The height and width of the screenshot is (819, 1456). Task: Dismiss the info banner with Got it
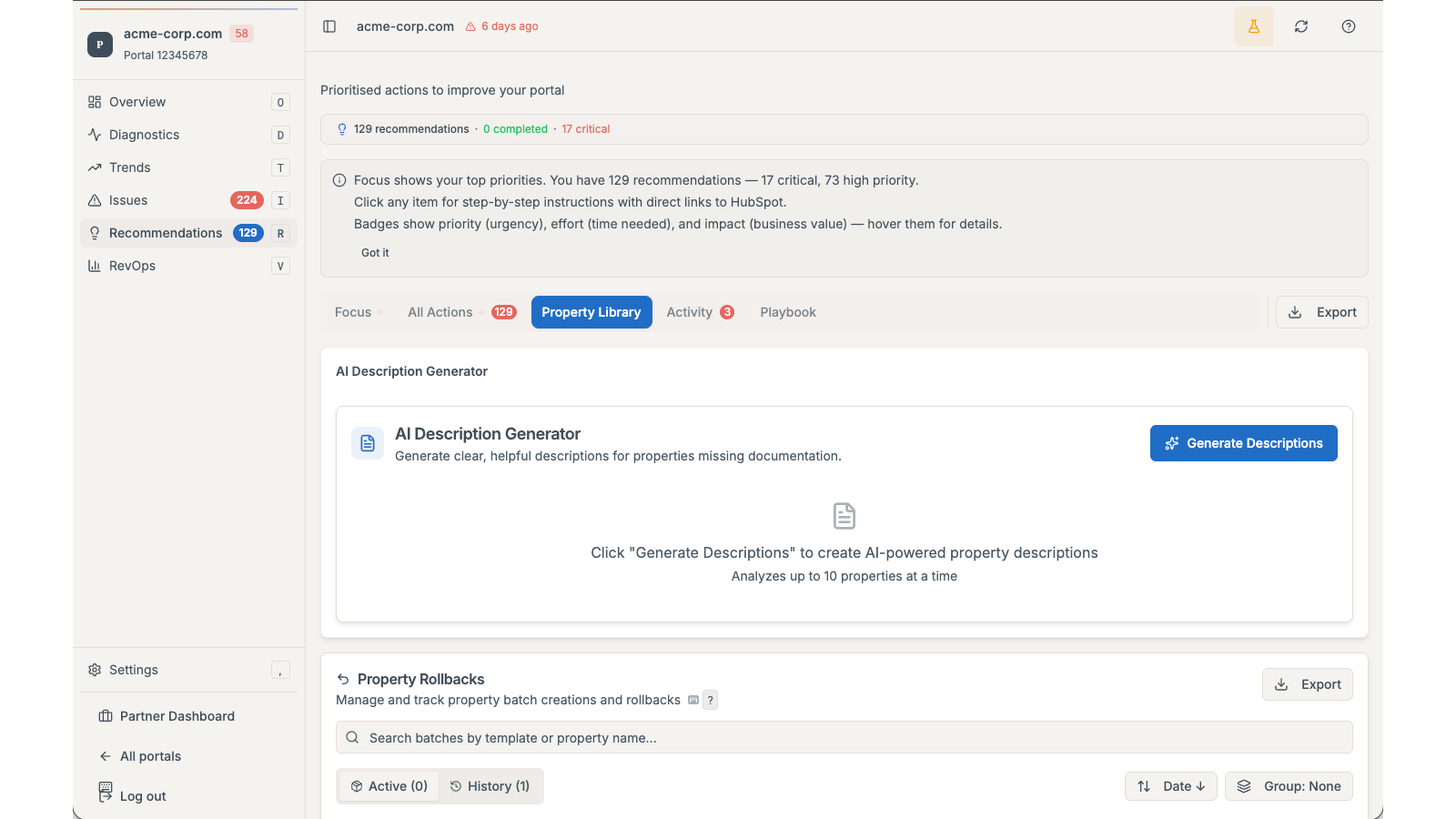(x=375, y=253)
